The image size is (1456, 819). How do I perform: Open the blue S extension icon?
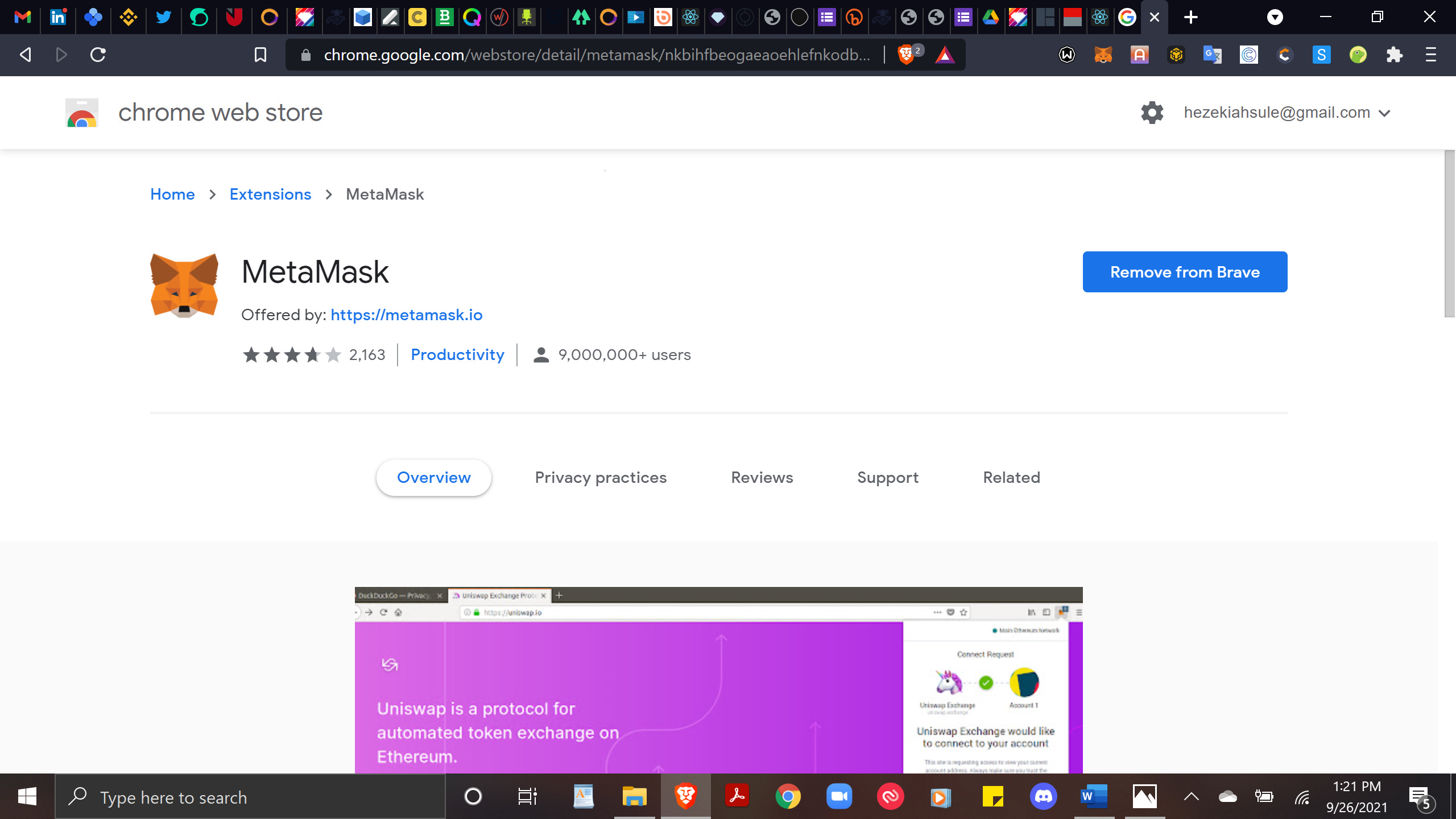pos(1321,55)
